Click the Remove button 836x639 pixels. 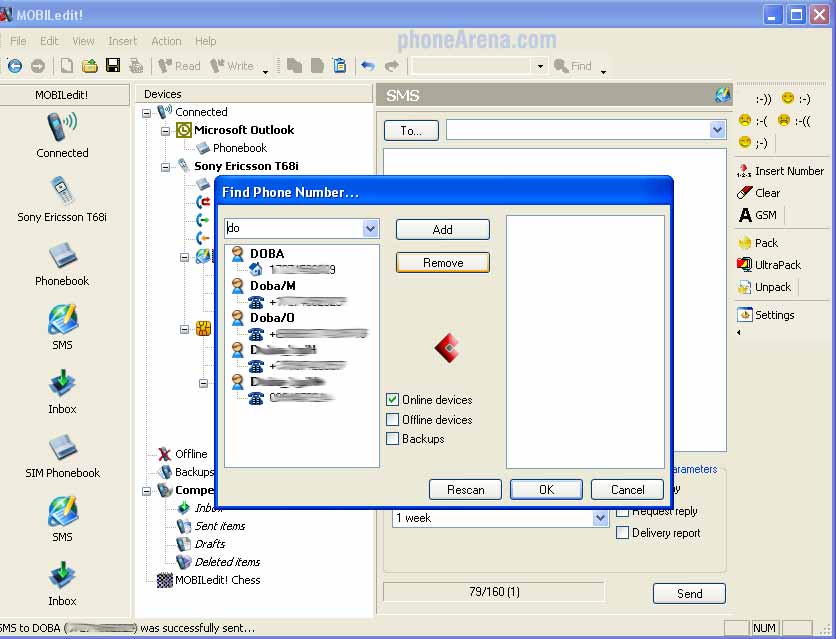[x=443, y=263]
